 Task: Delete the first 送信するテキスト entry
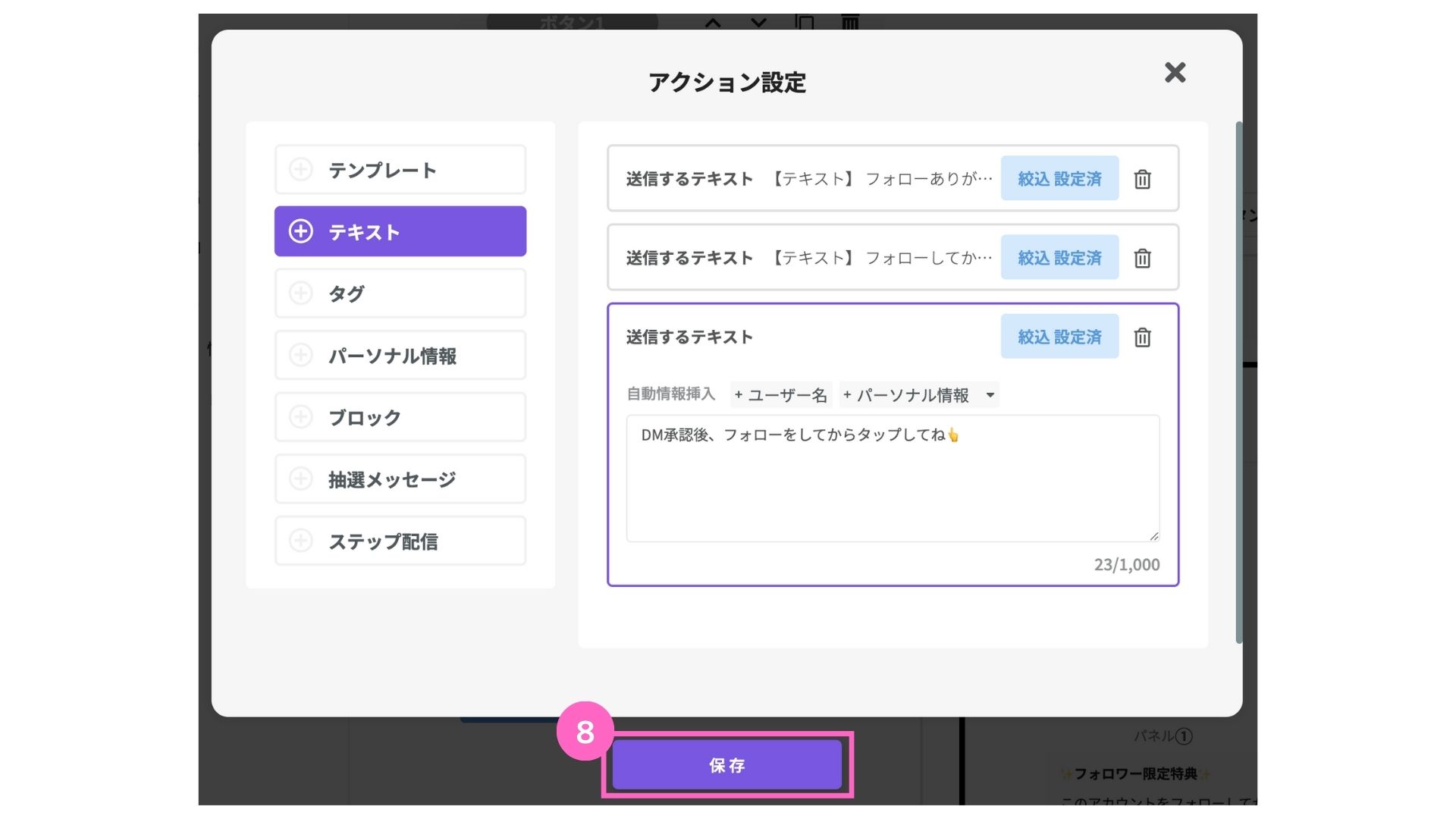click(x=1142, y=179)
